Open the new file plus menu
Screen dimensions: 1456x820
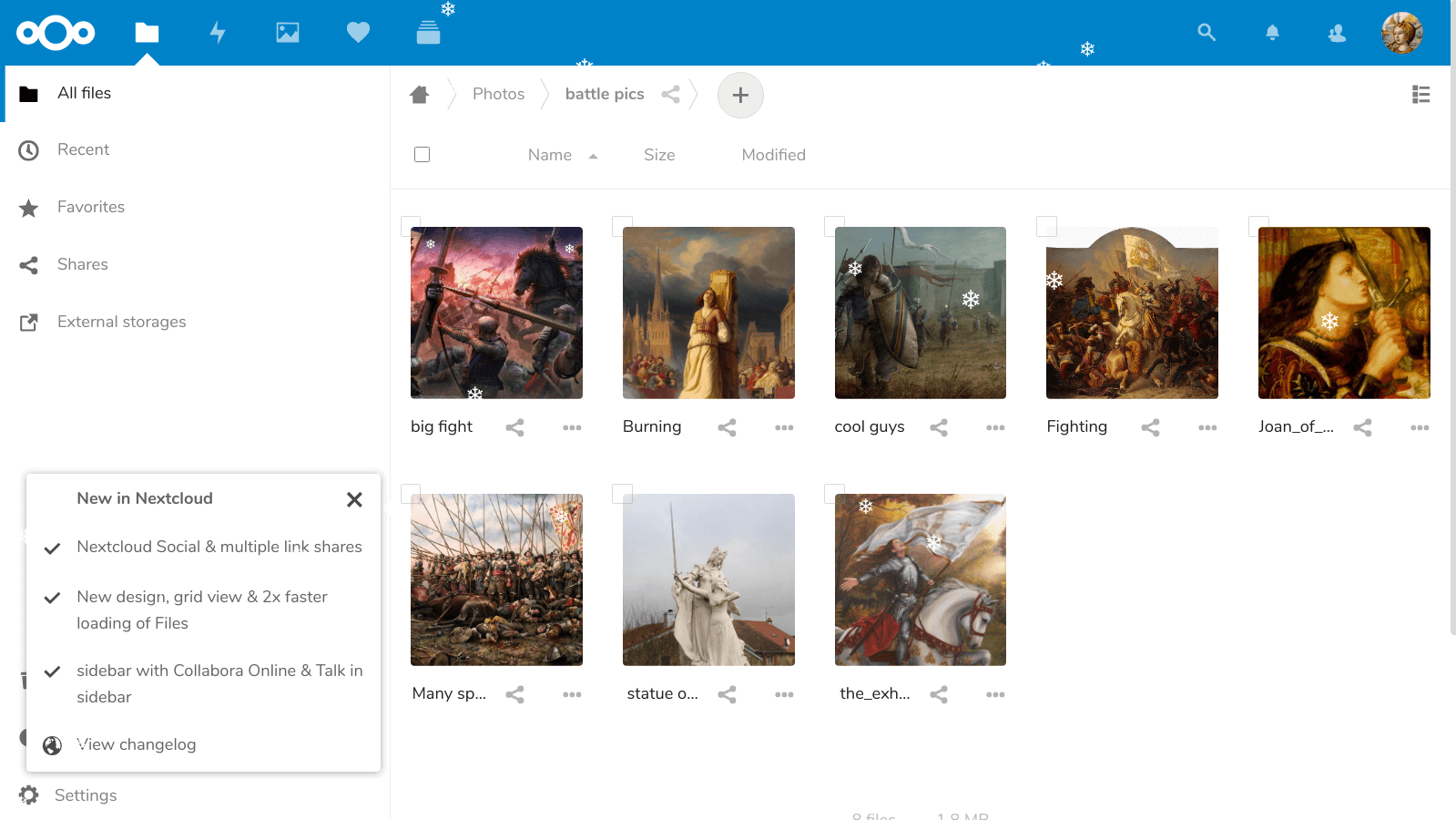point(740,95)
